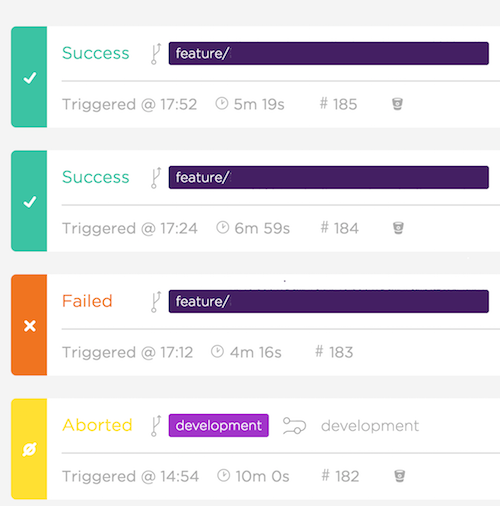500x506 pixels.
Task: Open the Aborted build status label
Action: coord(97,425)
